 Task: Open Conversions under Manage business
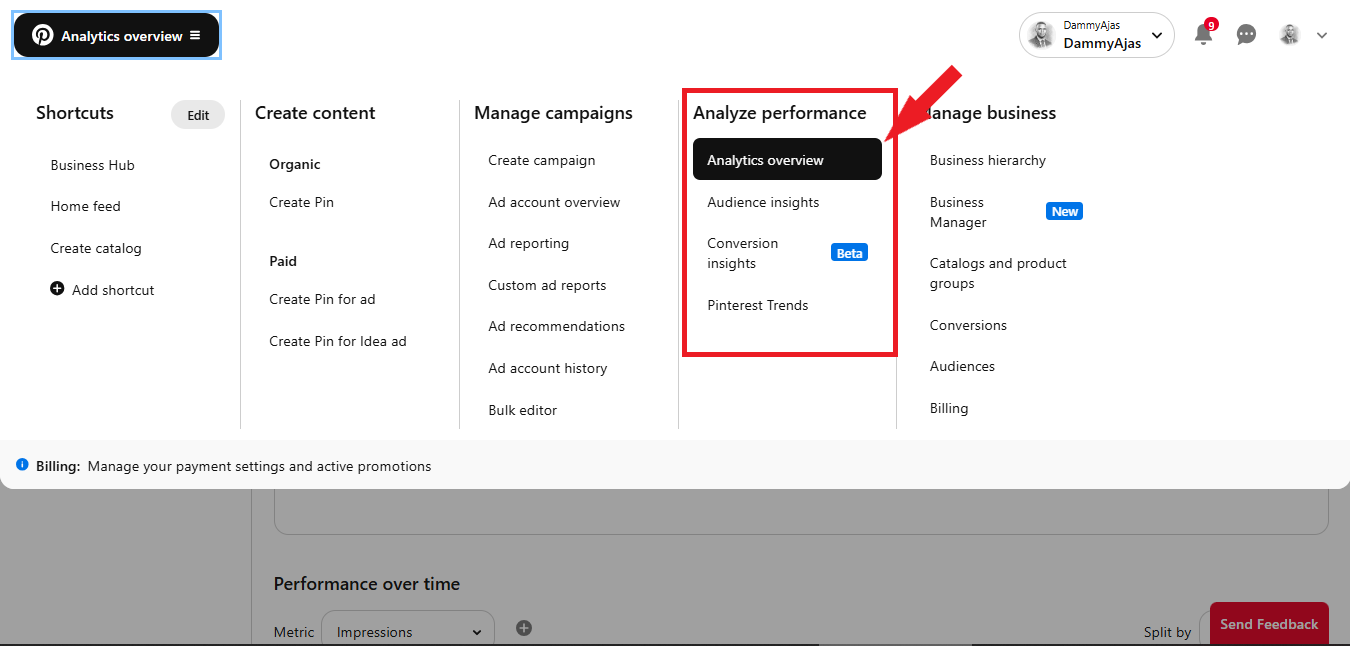[968, 325]
